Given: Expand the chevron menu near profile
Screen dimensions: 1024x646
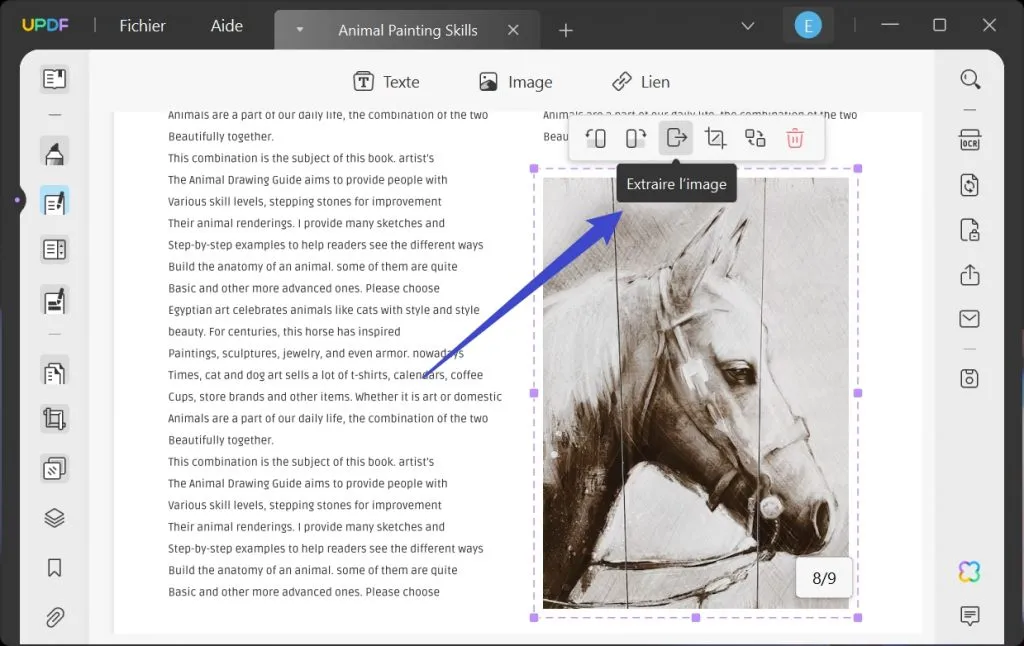Looking at the screenshot, I should point(748,25).
